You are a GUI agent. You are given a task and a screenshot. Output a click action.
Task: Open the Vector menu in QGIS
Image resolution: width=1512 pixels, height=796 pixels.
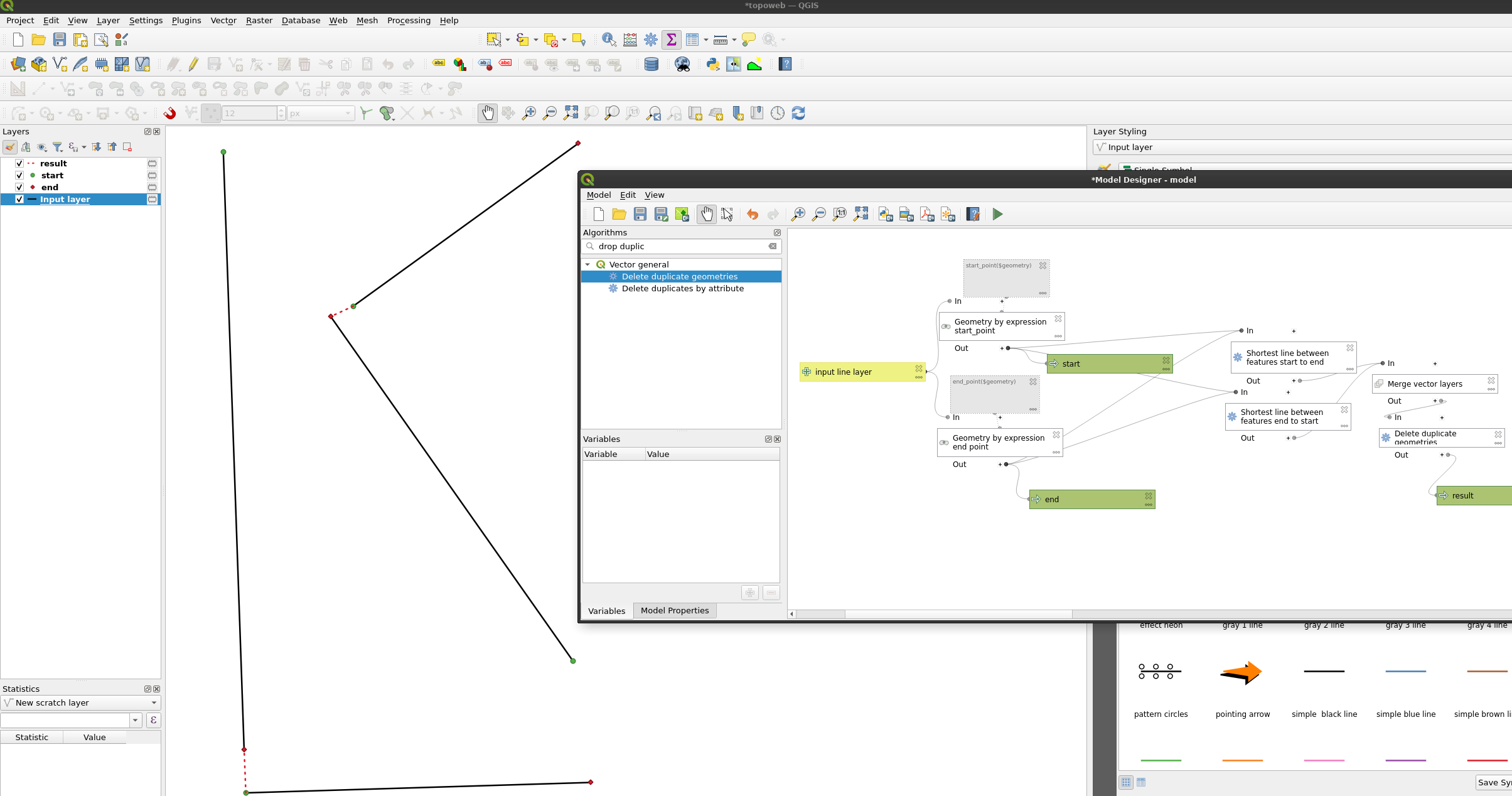[x=223, y=20]
